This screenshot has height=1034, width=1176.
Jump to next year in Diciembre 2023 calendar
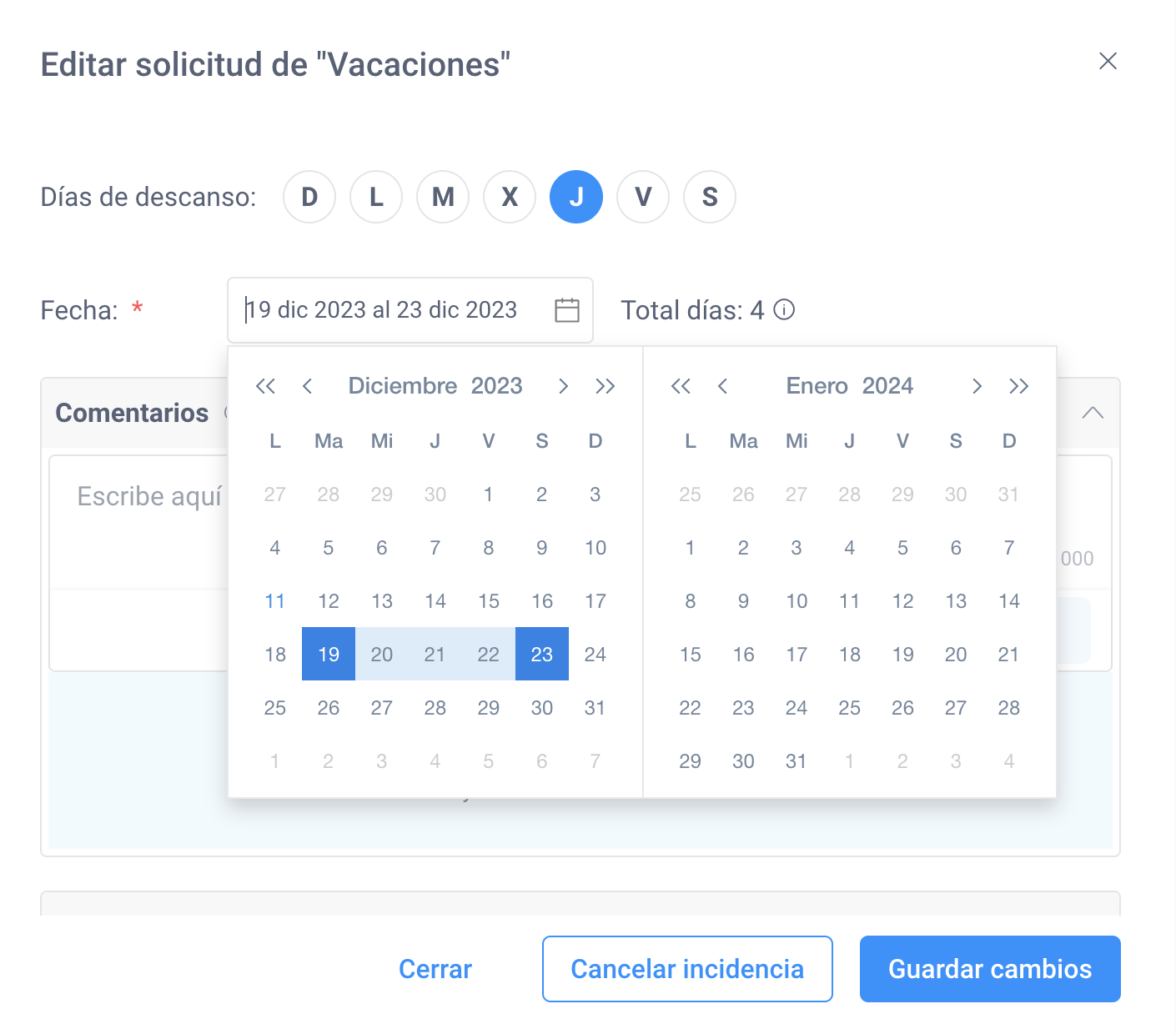(x=606, y=386)
